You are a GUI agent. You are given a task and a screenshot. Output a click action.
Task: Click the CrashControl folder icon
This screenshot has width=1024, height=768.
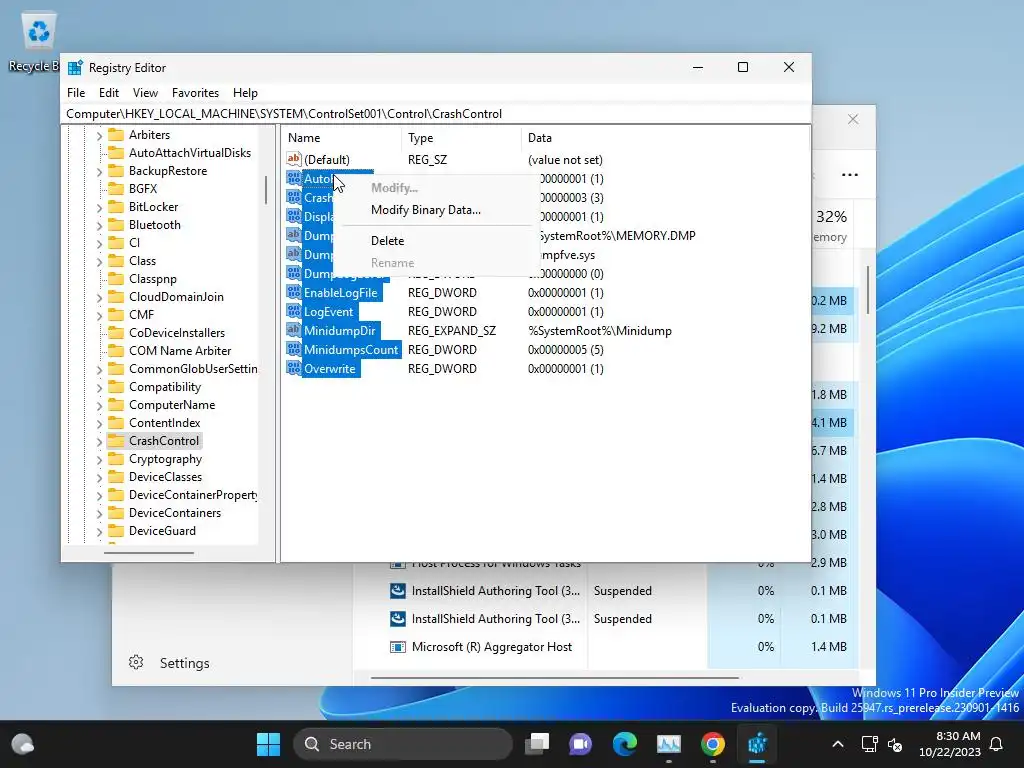(x=116, y=441)
